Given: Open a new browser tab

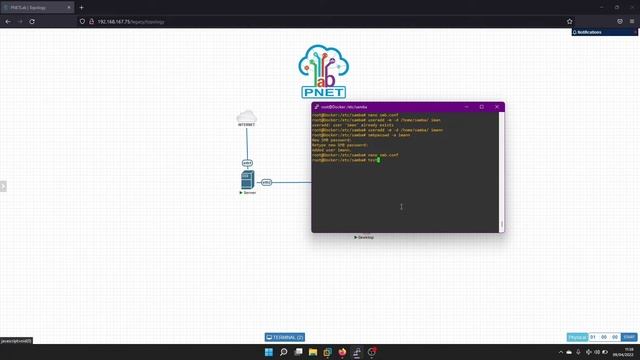Looking at the screenshot, I should pyautogui.click(x=82, y=7).
